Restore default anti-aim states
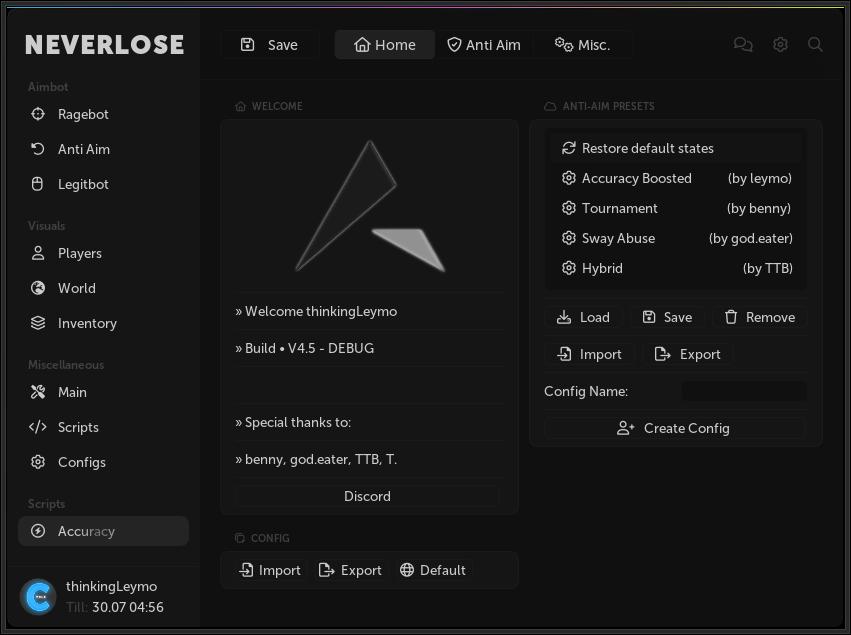The width and height of the screenshot is (851, 635). tap(646, 147)
